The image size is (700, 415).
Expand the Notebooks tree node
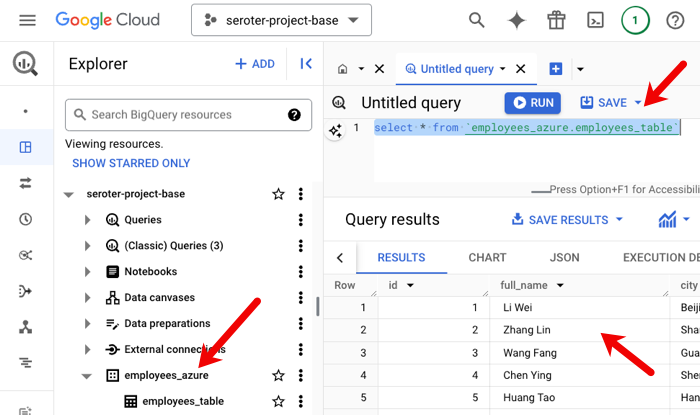pos(89,272)
